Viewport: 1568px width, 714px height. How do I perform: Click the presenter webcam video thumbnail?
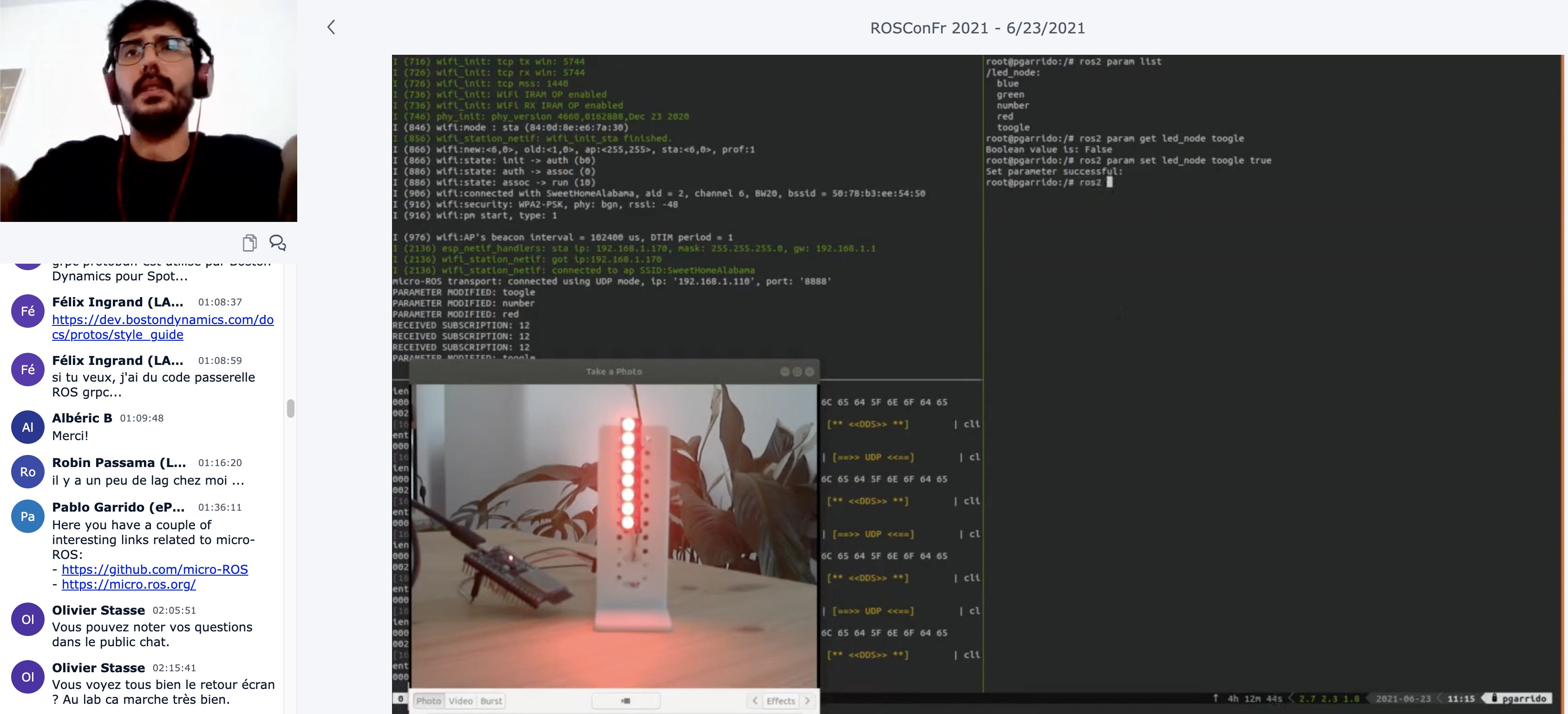point(149,110)
